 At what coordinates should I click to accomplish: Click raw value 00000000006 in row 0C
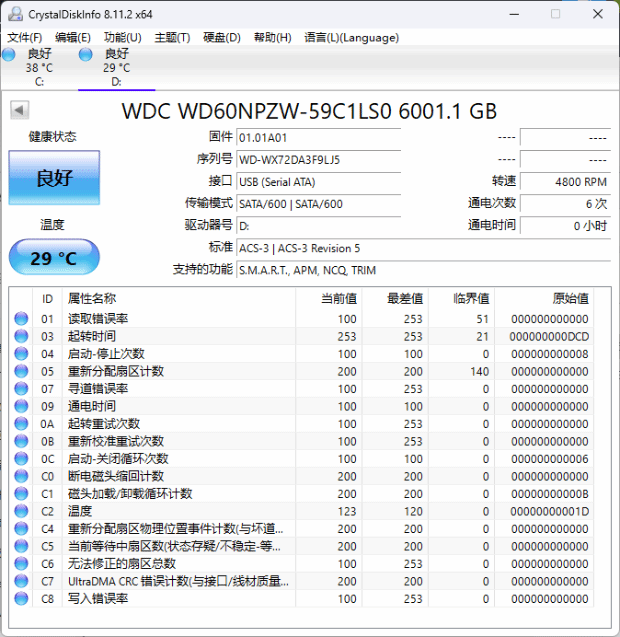[550, 459]
